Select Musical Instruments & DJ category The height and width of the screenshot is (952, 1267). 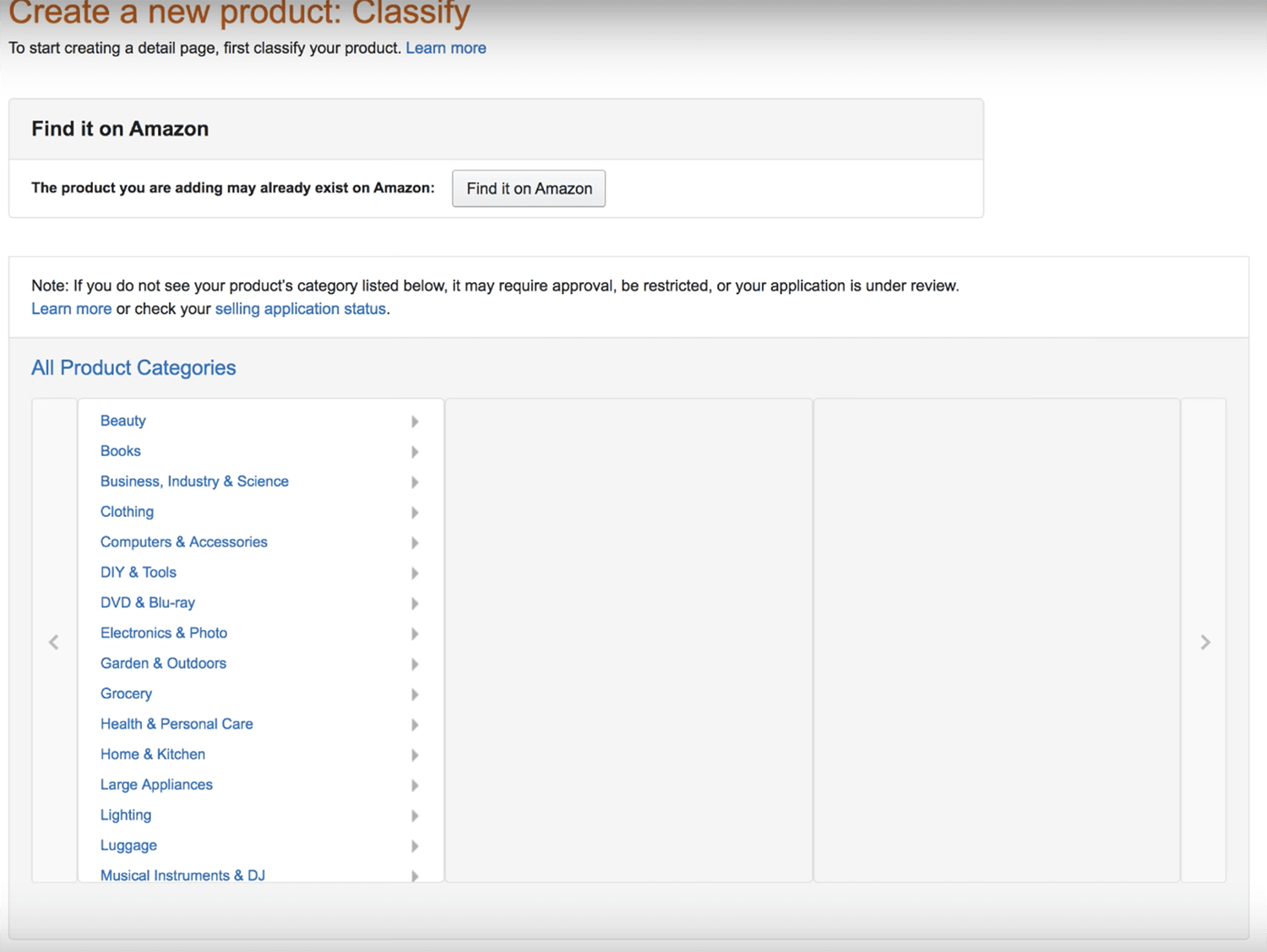click(182, 875)
